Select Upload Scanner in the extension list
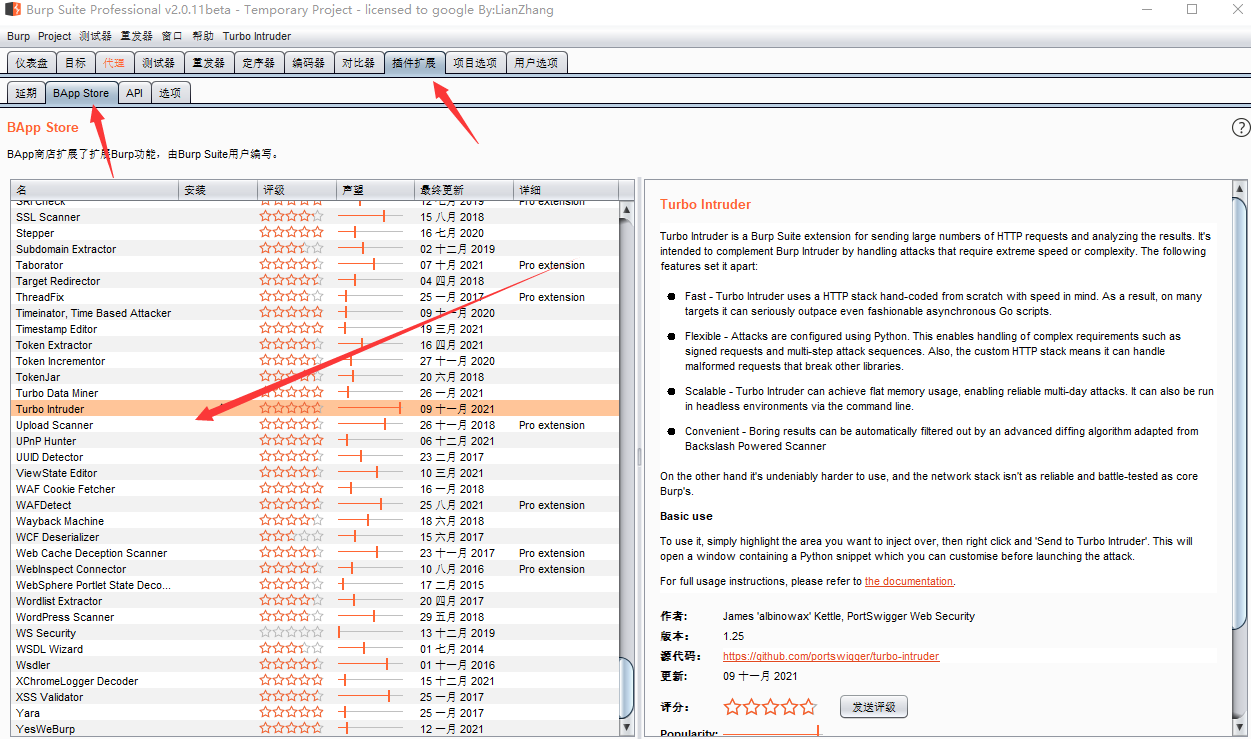 (55, 425)
